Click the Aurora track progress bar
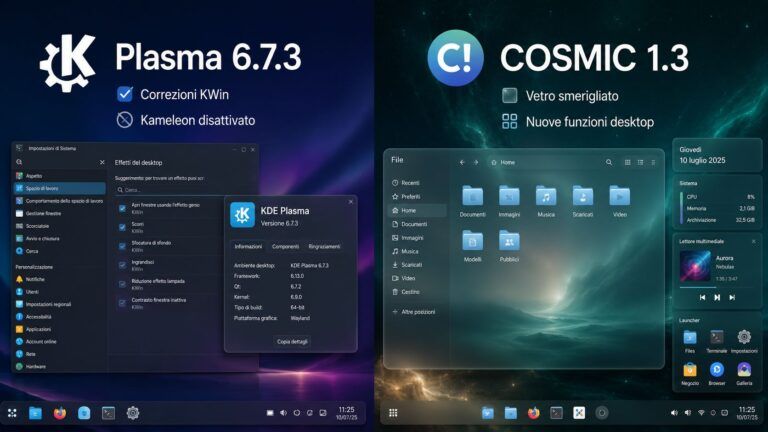768x432 pixels. click(x=717, y=288)
